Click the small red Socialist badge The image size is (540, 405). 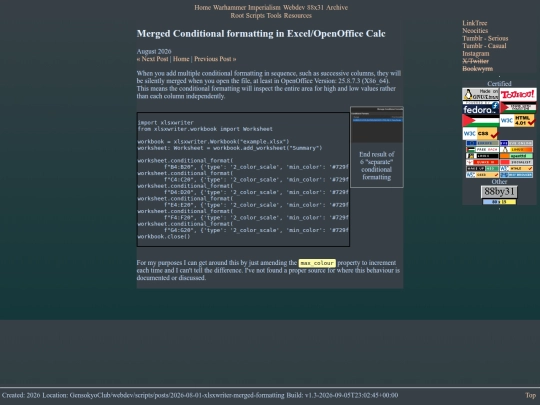coord(516,162)
